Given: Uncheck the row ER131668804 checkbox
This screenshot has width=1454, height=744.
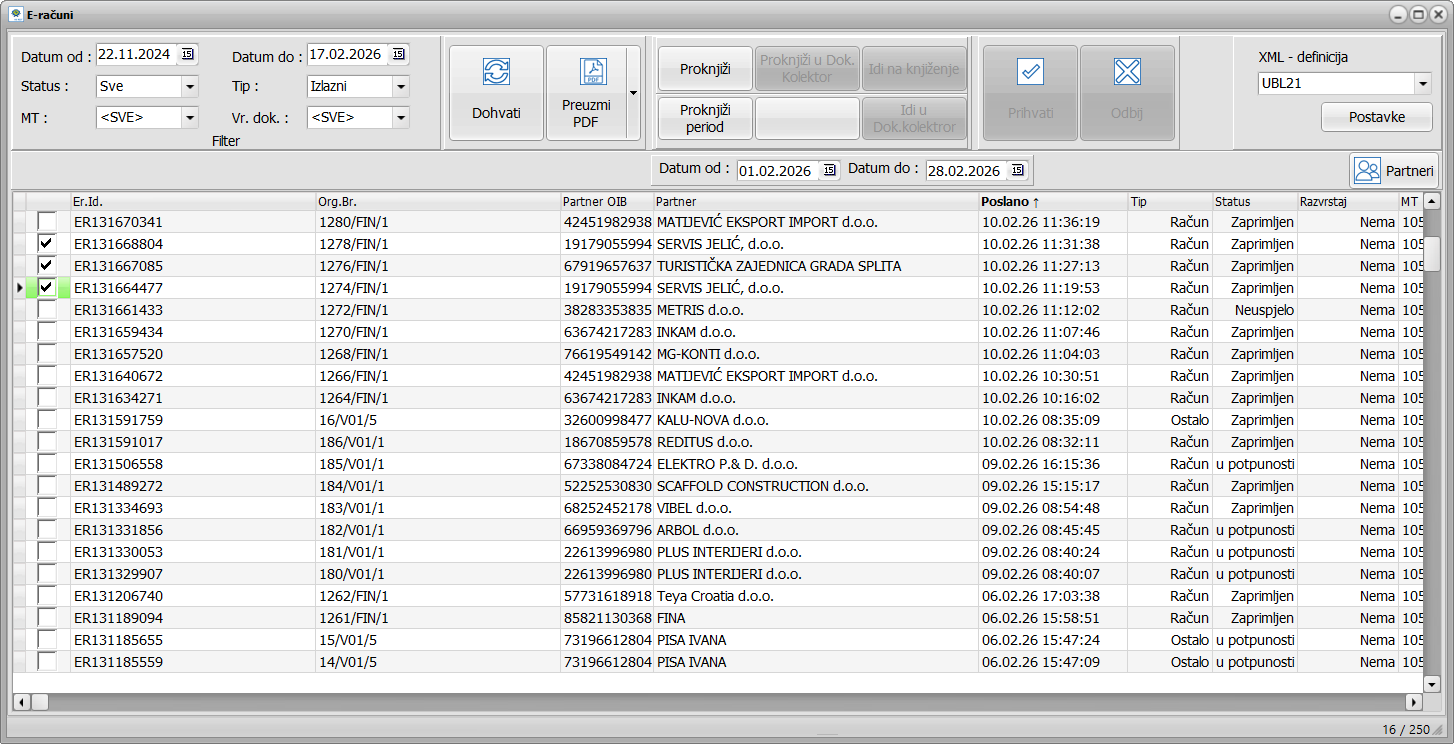Looking at the screenshot, I should [x=46, y=244].
